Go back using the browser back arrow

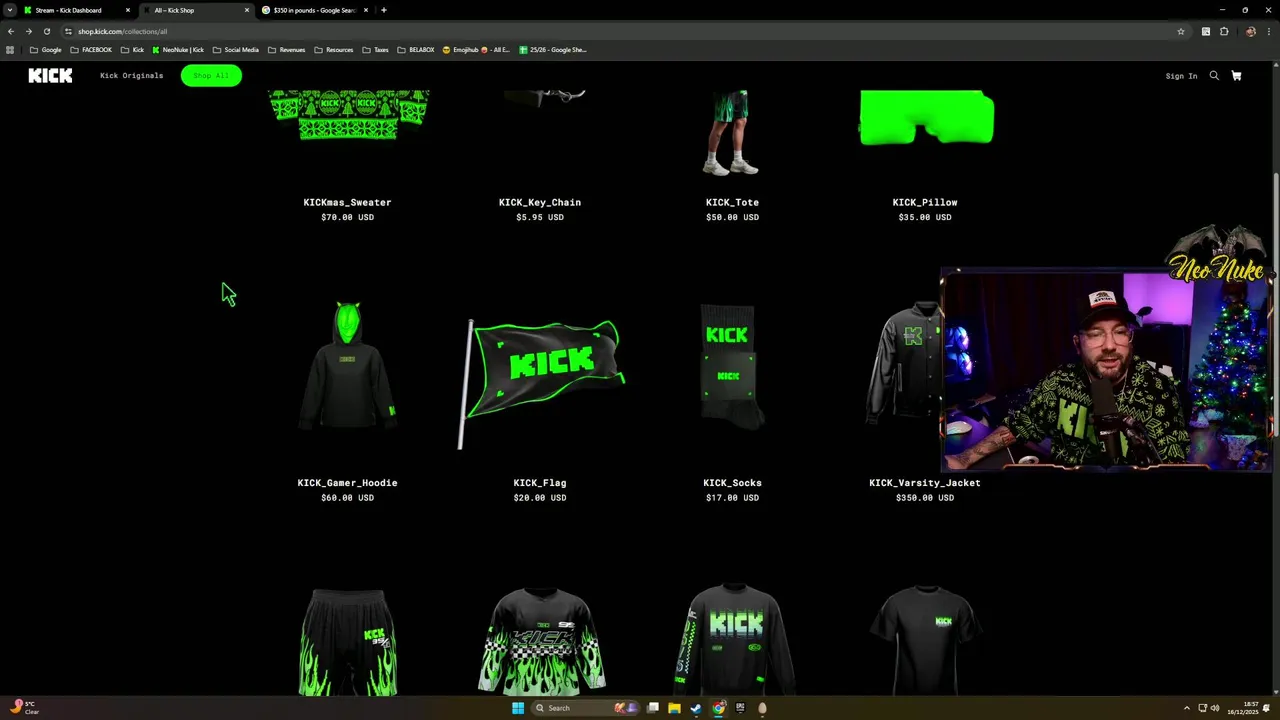coord(10,31)
